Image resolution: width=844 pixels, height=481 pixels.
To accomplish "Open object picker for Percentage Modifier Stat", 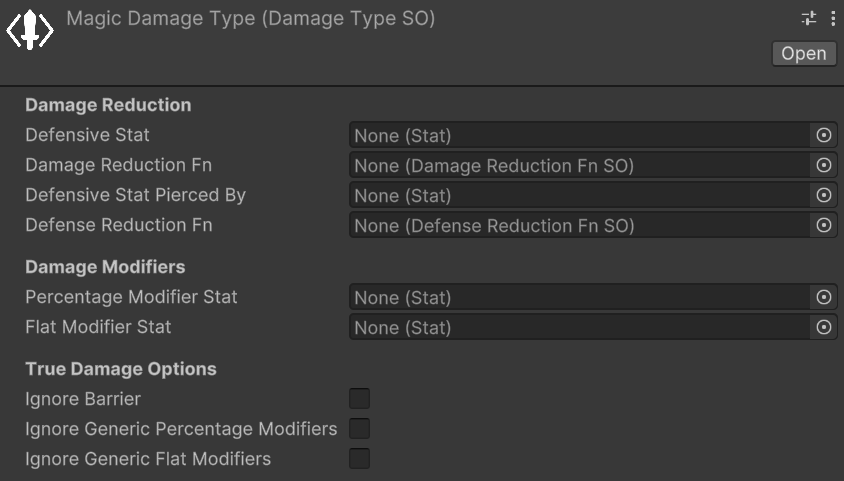I will 824,297.
